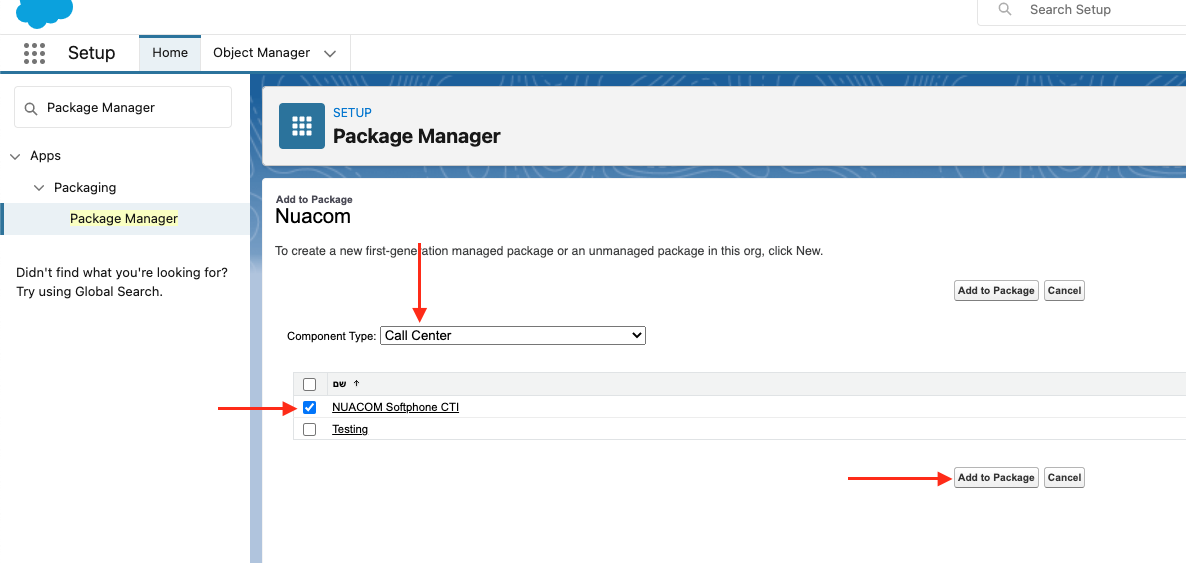Click the top Add to Package button
The height and width of the screenshot is (563, 1186).
point(995,291)
